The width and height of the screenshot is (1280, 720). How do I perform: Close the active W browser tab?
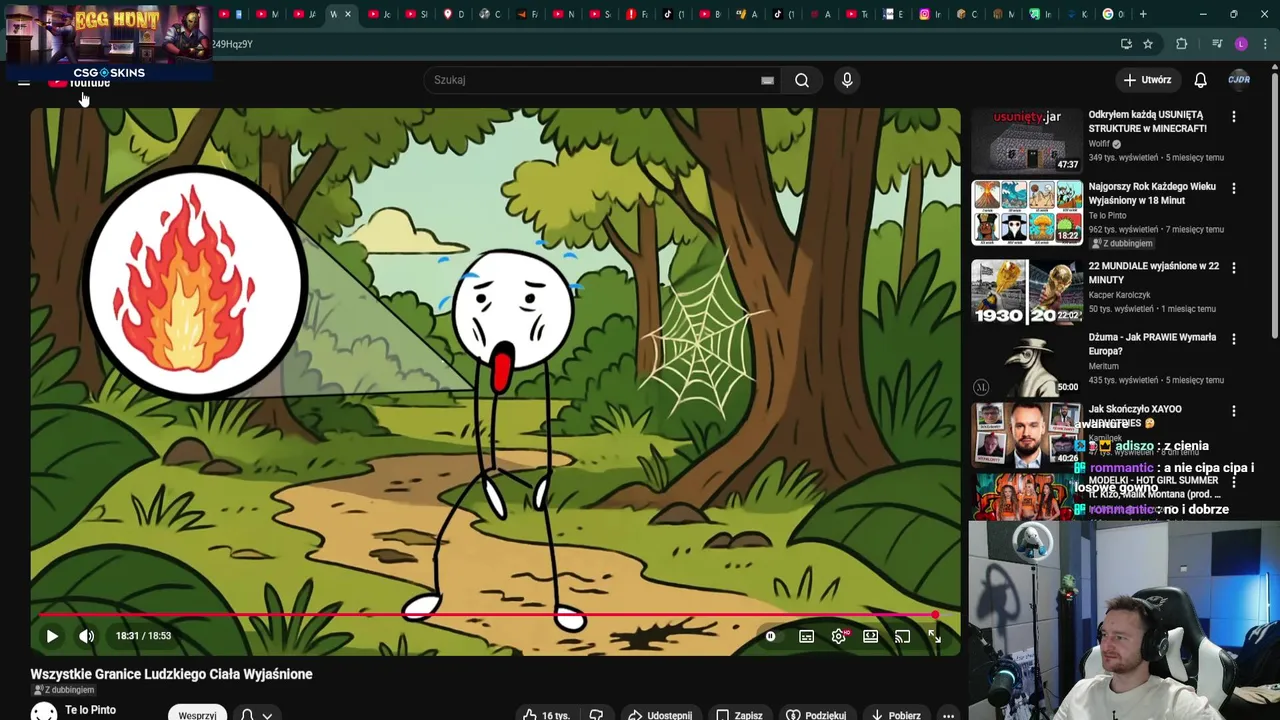348,14
